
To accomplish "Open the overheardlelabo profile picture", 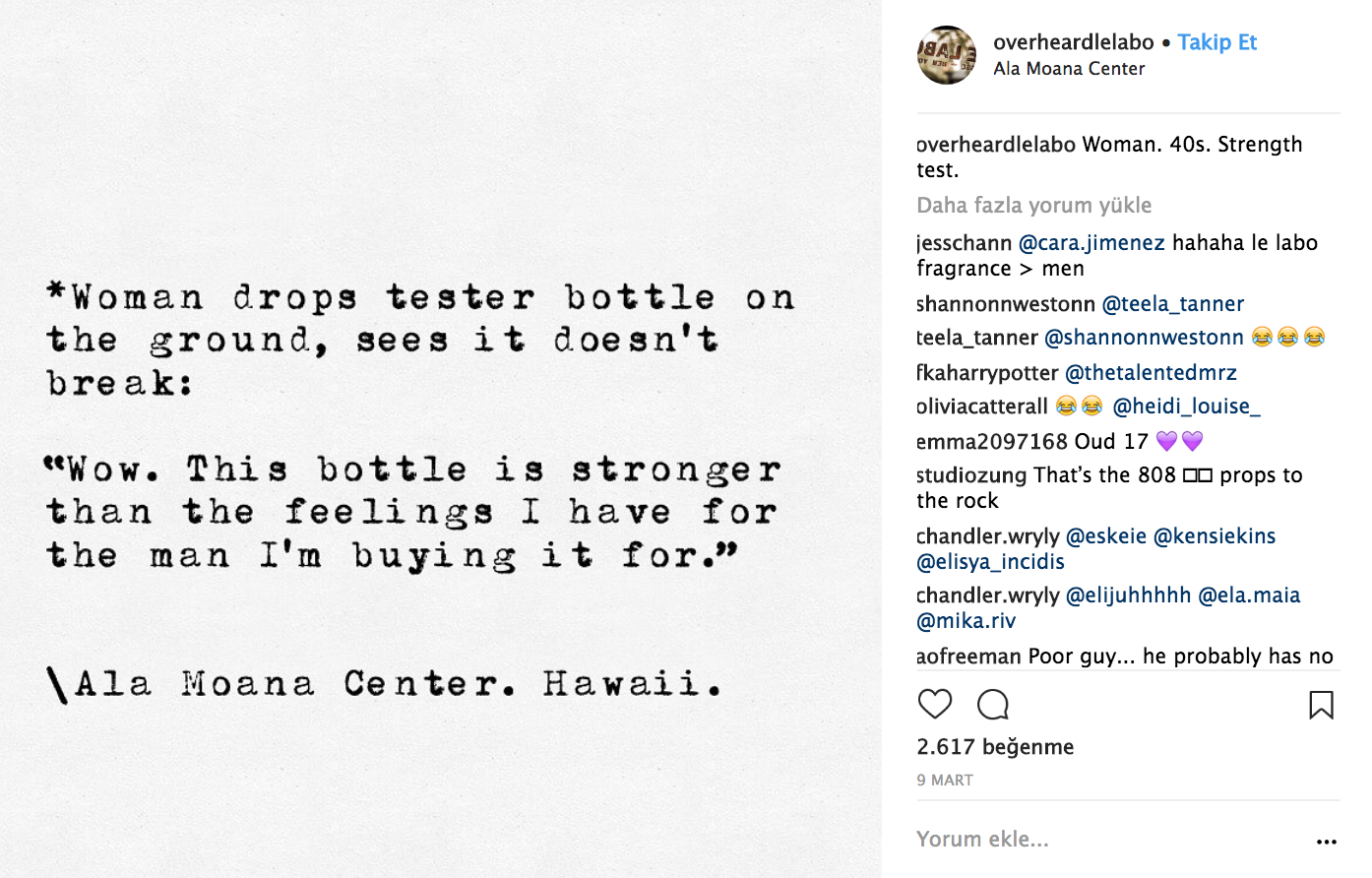I will 947,55.
